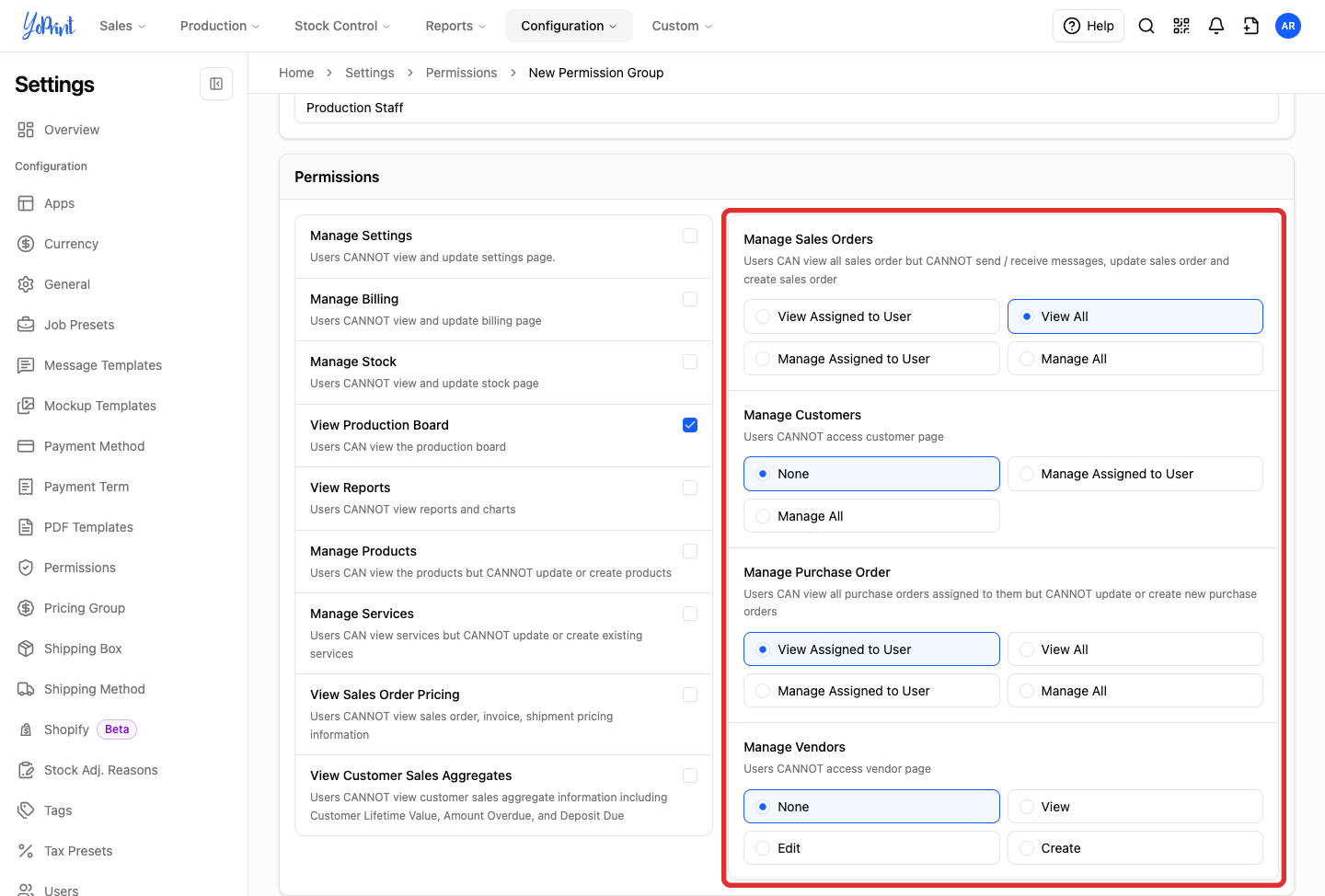Viewport: 1325px width, 896px height.
Task: Click the General gear icon
Action: 26,284
